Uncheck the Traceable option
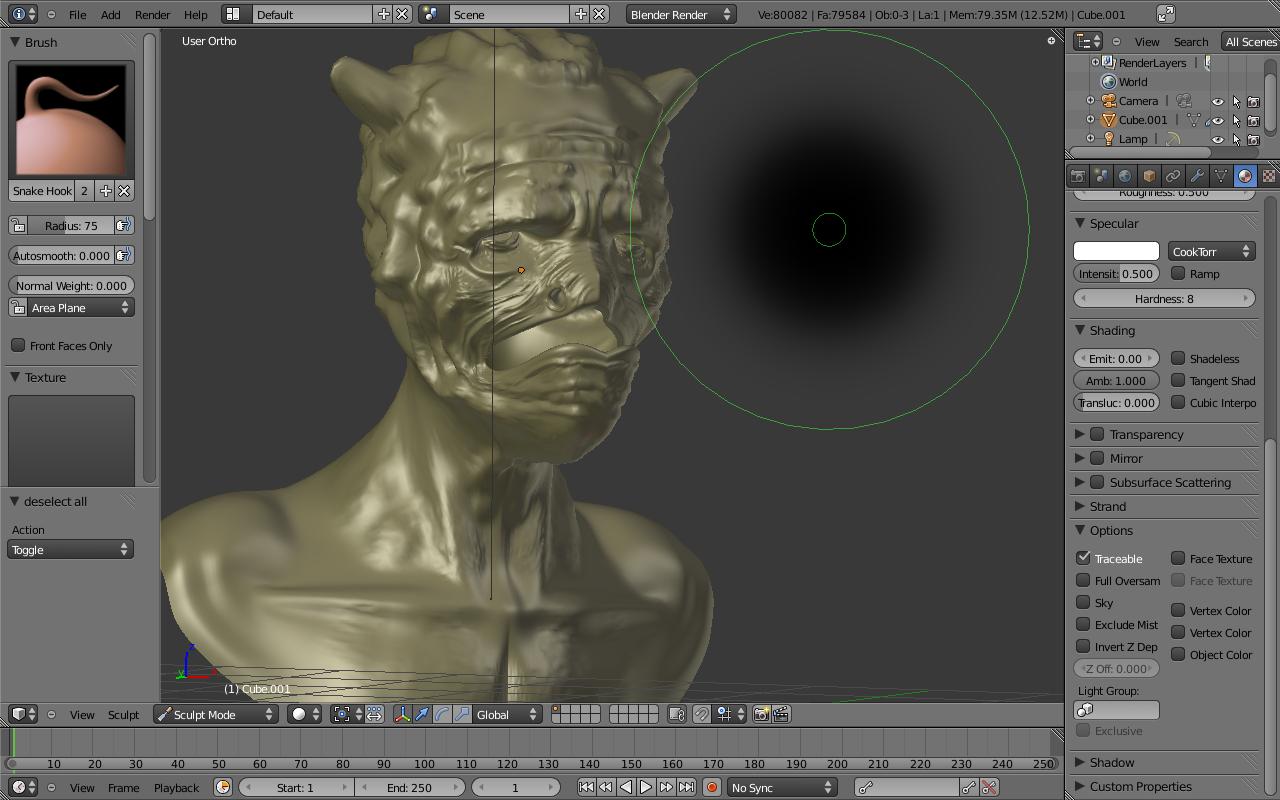The height and width of the screenshot is (800, 1280). (x=1083, y=558)
